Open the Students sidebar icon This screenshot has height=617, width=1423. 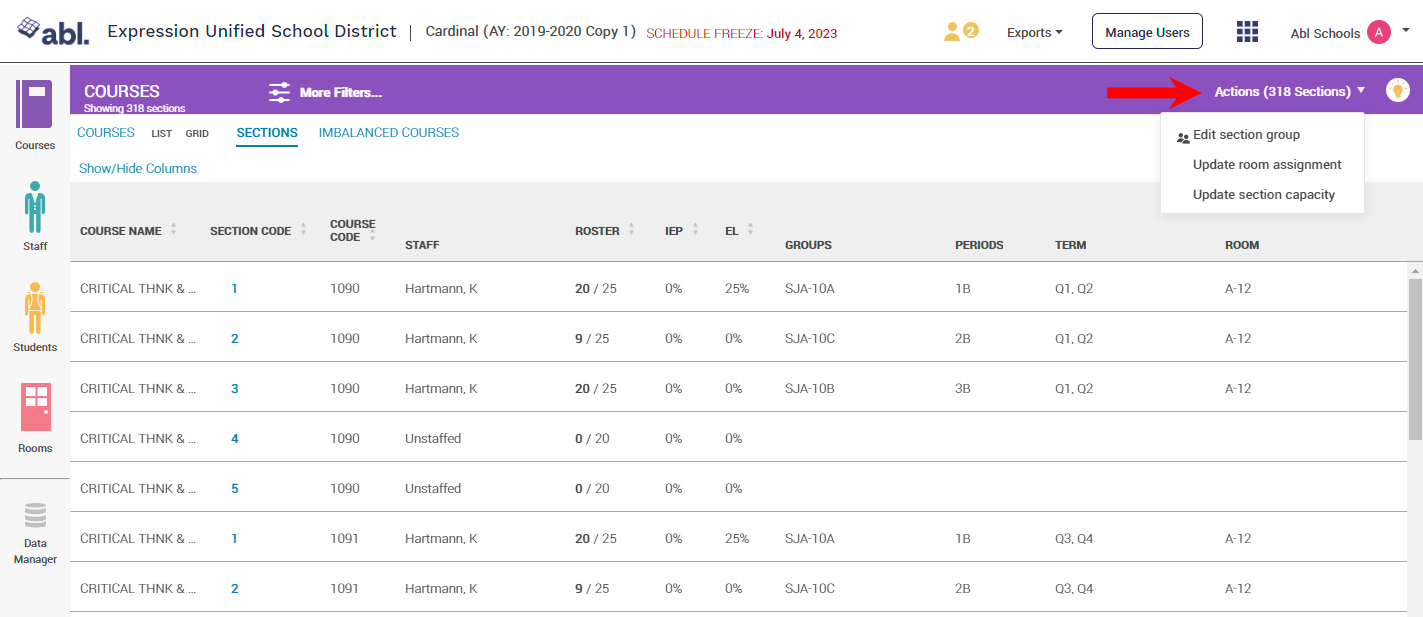(x=35, y=308)
